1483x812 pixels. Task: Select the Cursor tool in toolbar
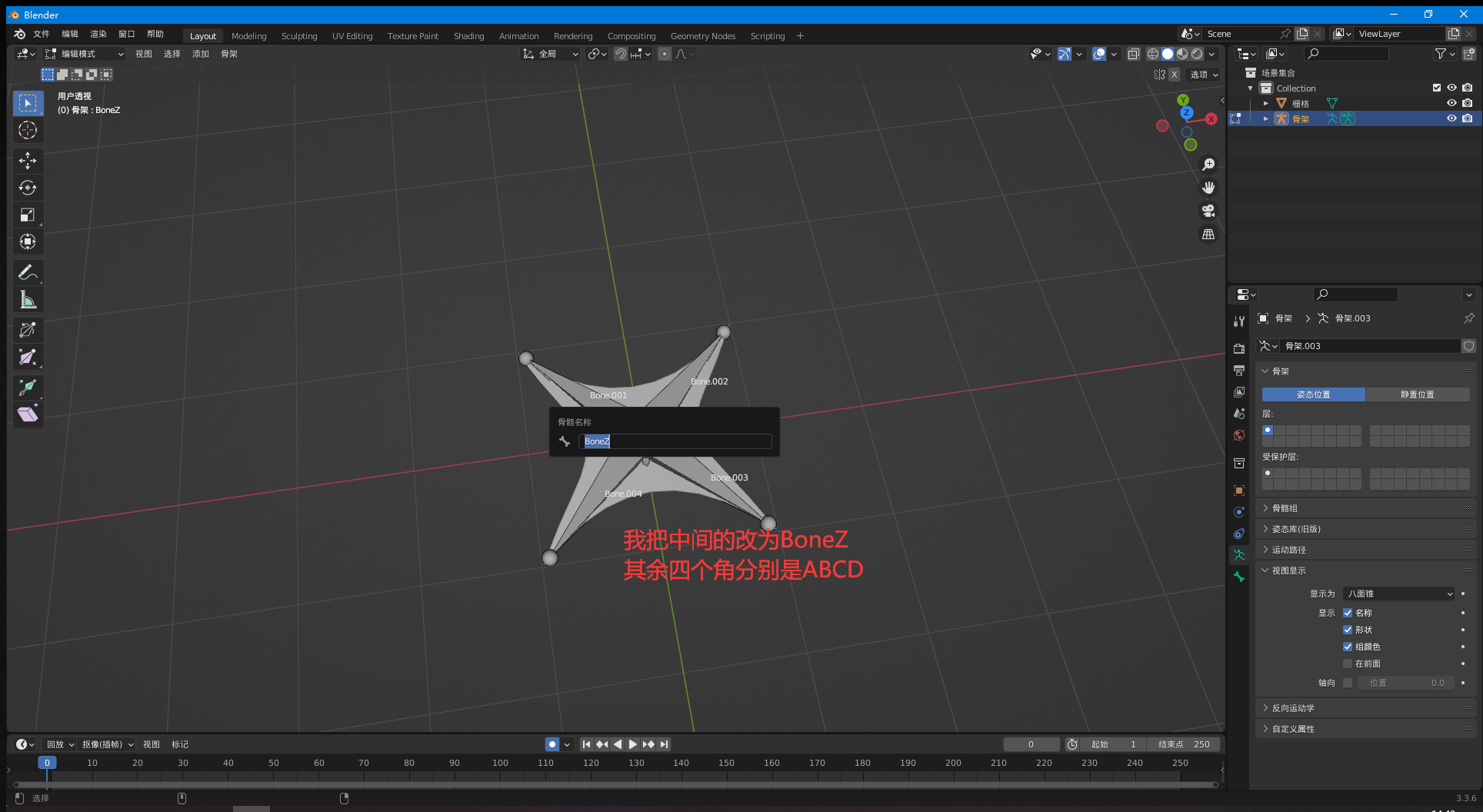[28, 130]
